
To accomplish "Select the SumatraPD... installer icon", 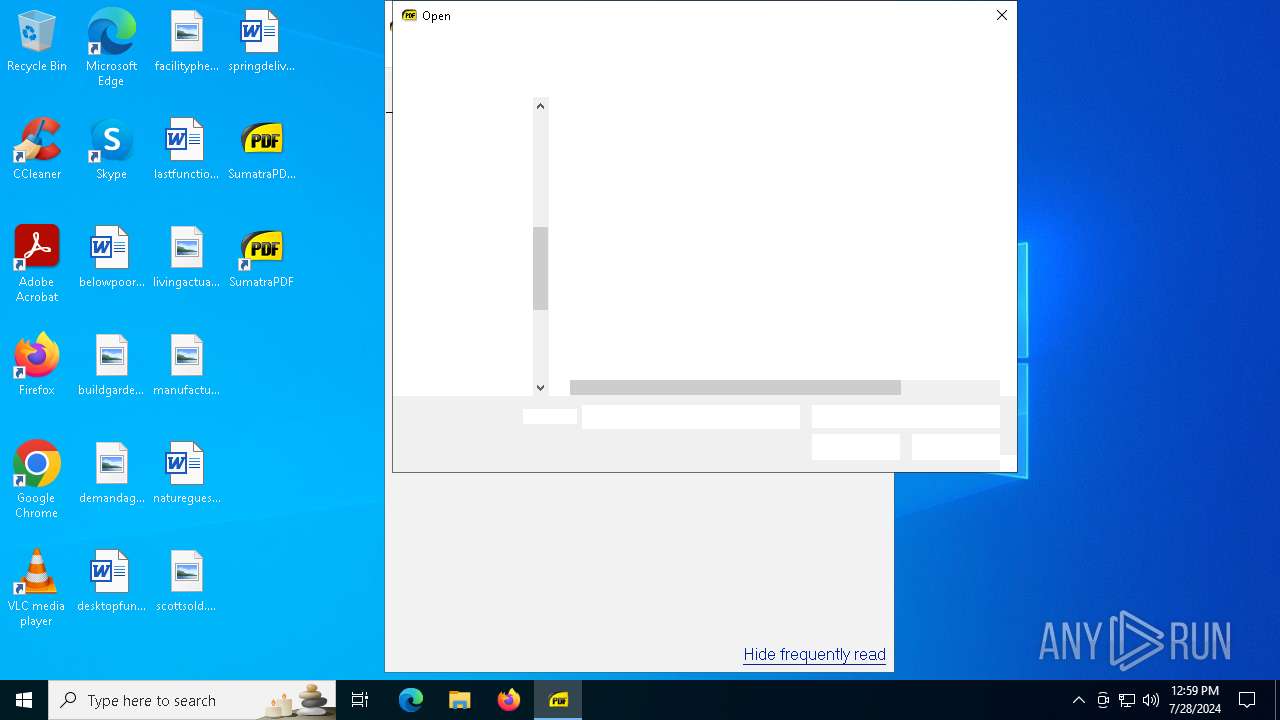I will click(x=261, y=150).
